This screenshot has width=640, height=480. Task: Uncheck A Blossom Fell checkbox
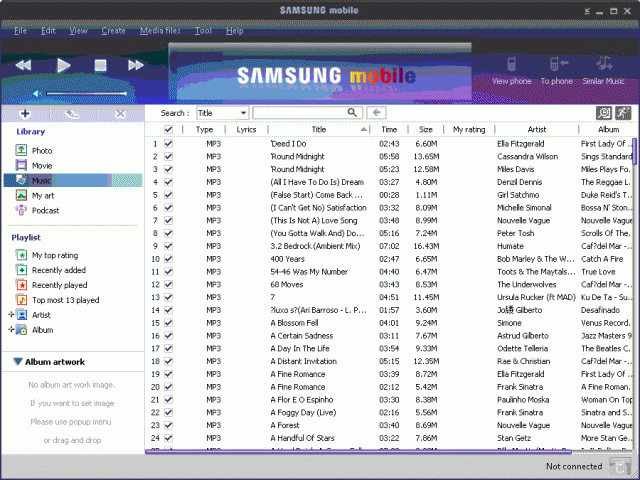pos(168,323)
